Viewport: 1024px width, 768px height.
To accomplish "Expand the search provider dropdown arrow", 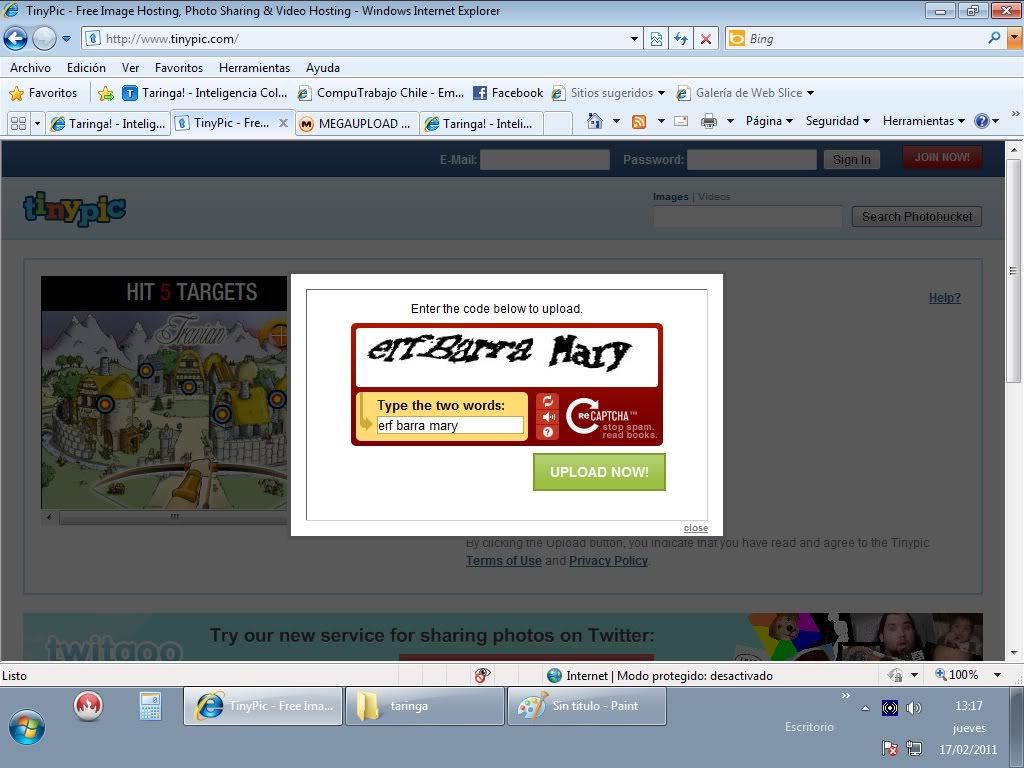I will (1014, 39).
